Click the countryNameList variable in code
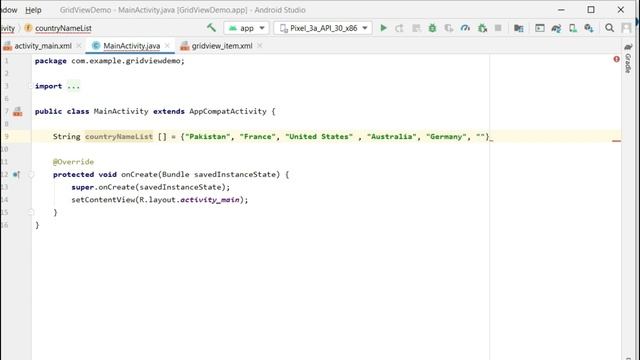The width and height of the screenshot is (640, 360). 119,137
